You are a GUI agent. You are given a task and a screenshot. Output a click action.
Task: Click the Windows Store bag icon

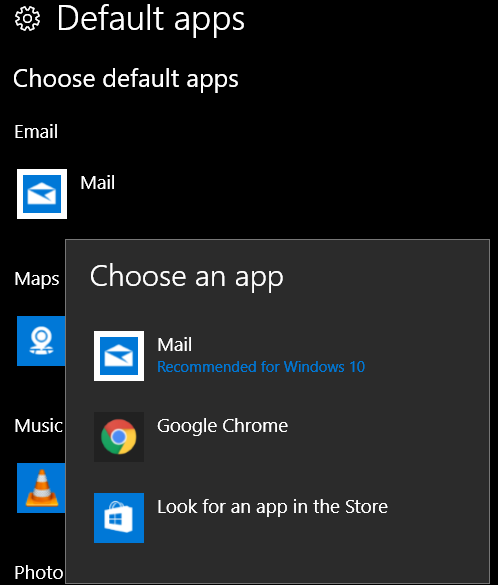(x=119, y=518)
